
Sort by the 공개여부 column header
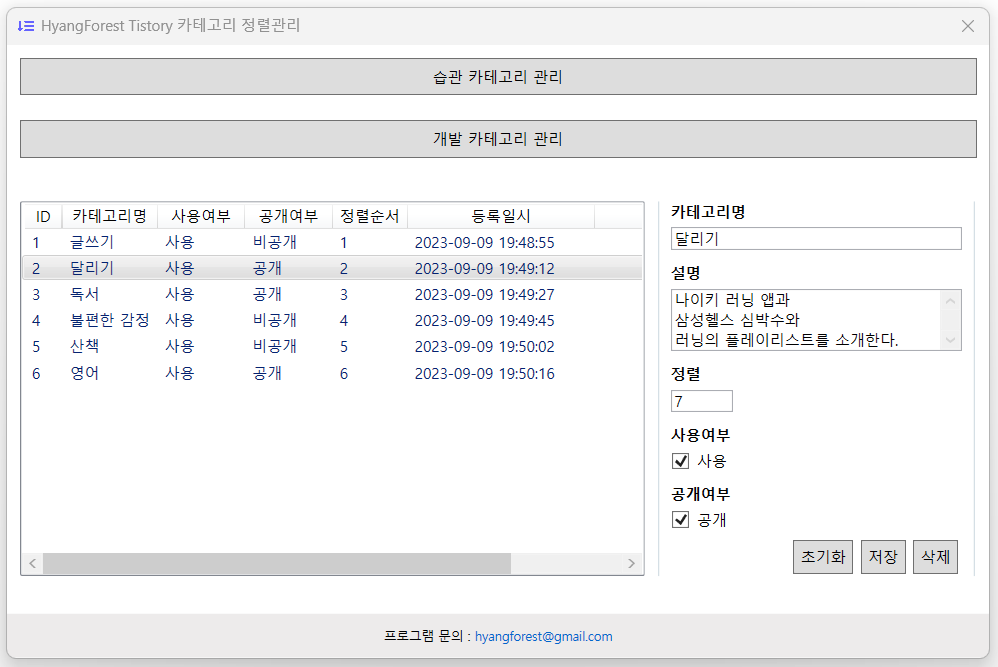click(x=288, y=216)
